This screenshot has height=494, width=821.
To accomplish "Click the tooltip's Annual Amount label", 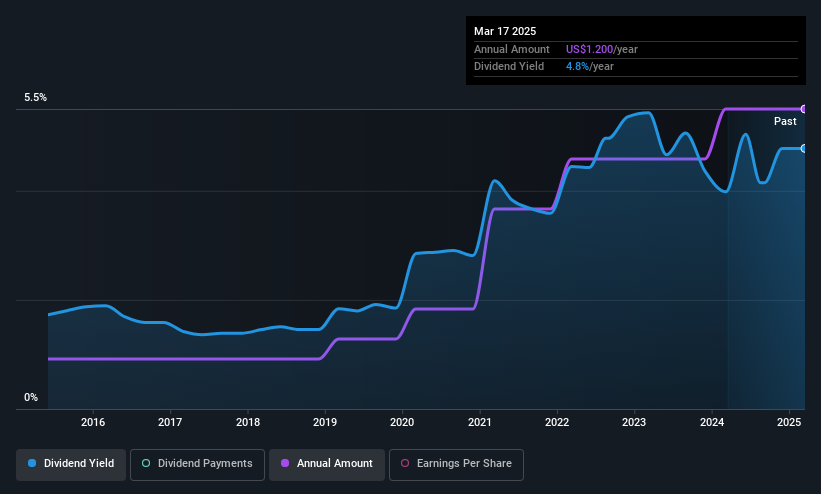I will coord(512,49).
